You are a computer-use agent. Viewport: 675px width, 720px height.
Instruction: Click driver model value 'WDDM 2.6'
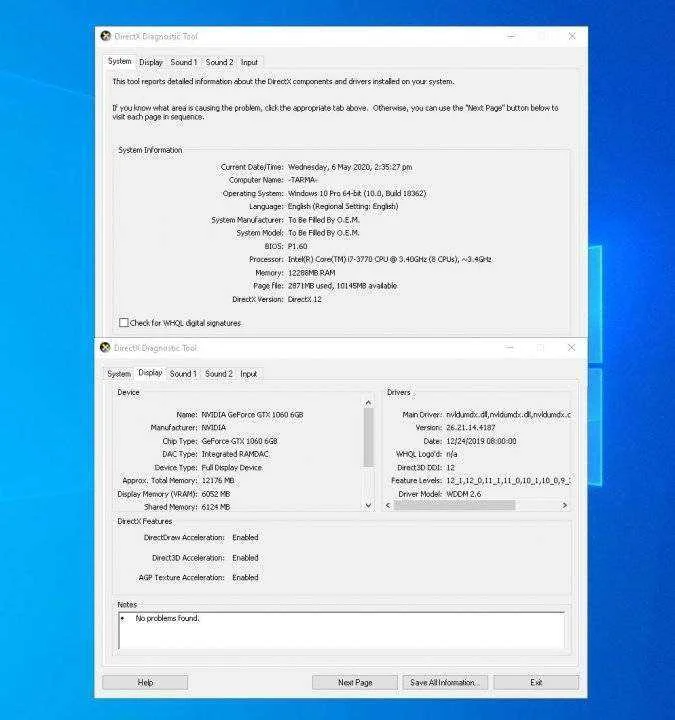coord(464,494)
